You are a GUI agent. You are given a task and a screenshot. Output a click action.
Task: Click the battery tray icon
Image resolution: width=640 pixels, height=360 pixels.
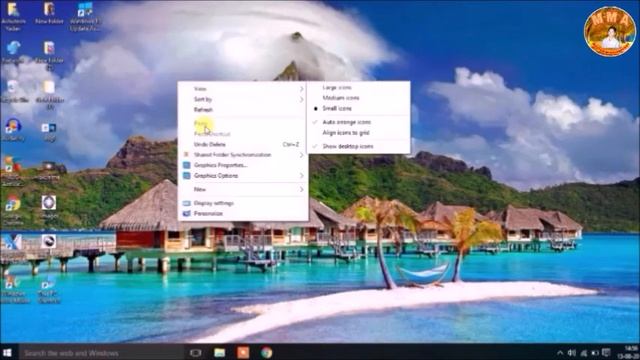pos(595,353)
